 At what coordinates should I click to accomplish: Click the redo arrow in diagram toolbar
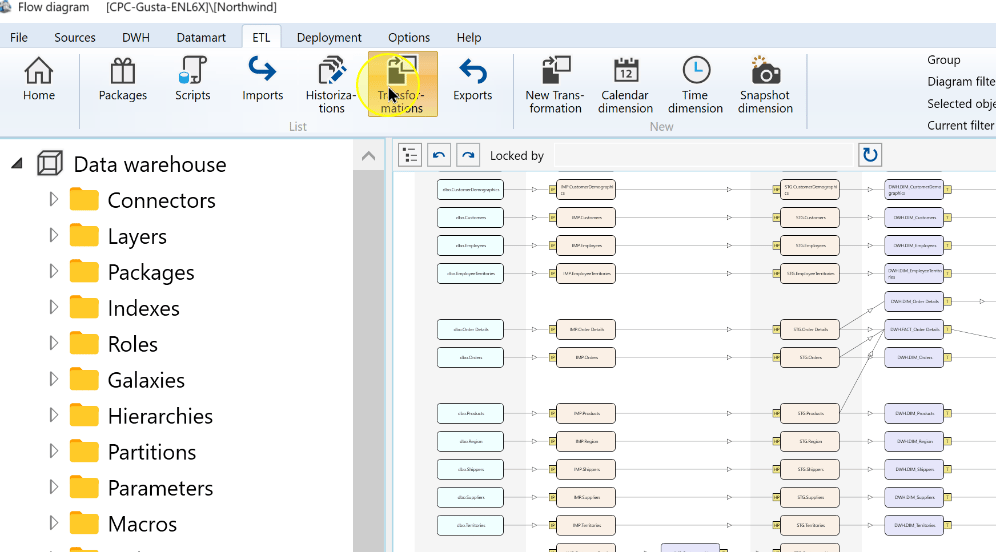tap(468, 155)
